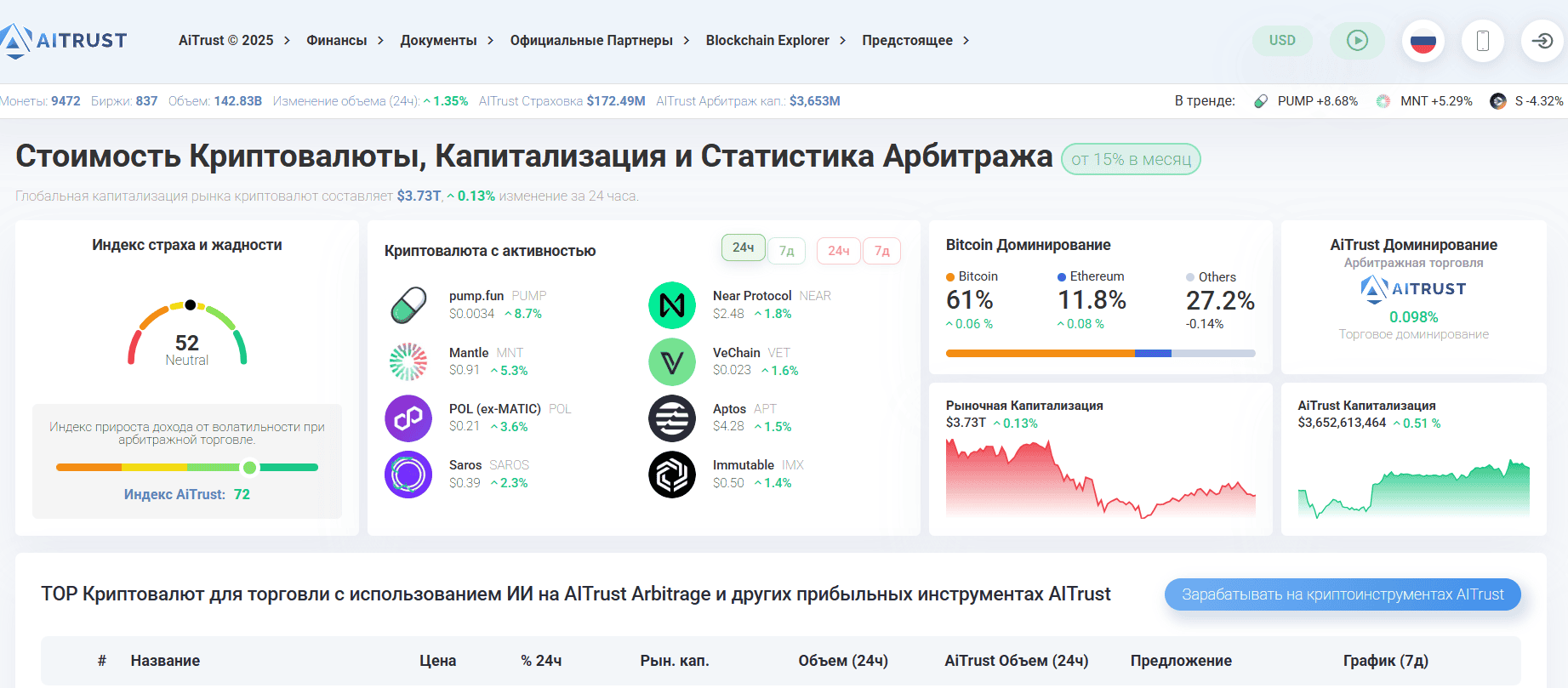
Task: Open POL (ex-MATIC) coin icon
Action: tap(408, 418)
